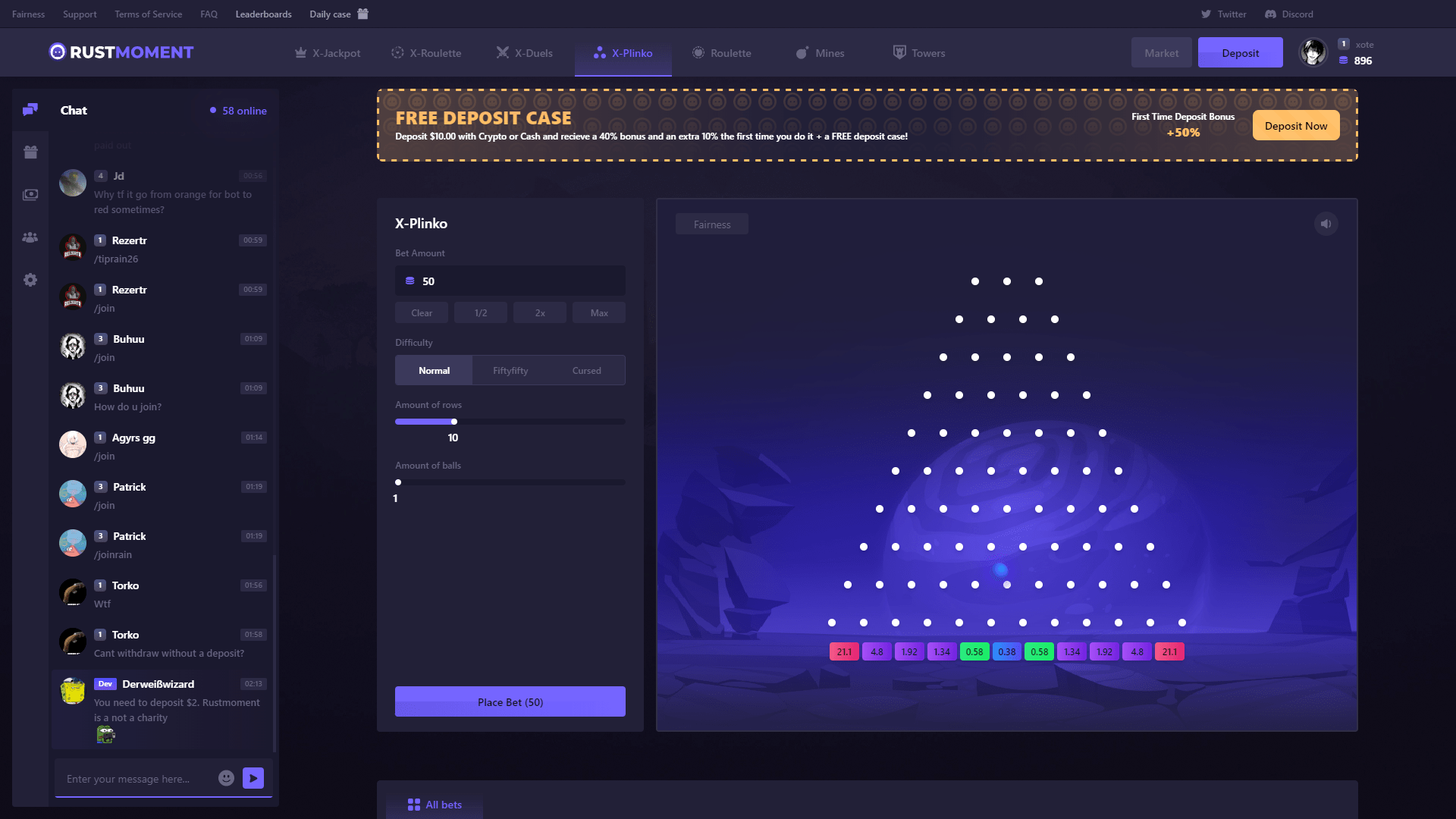Click the 0.38 center multiplier slot
This screenshot has width=1456, height=819.
click(x=1007, y=651)
